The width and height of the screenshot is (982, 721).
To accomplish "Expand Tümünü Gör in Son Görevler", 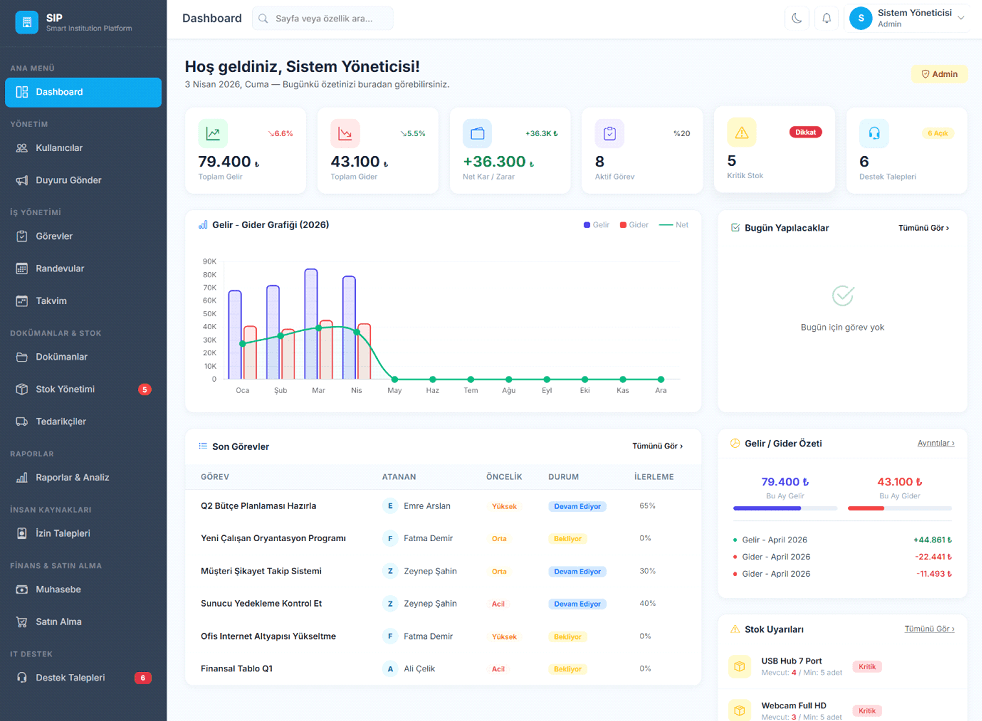I will pos(657,446).
